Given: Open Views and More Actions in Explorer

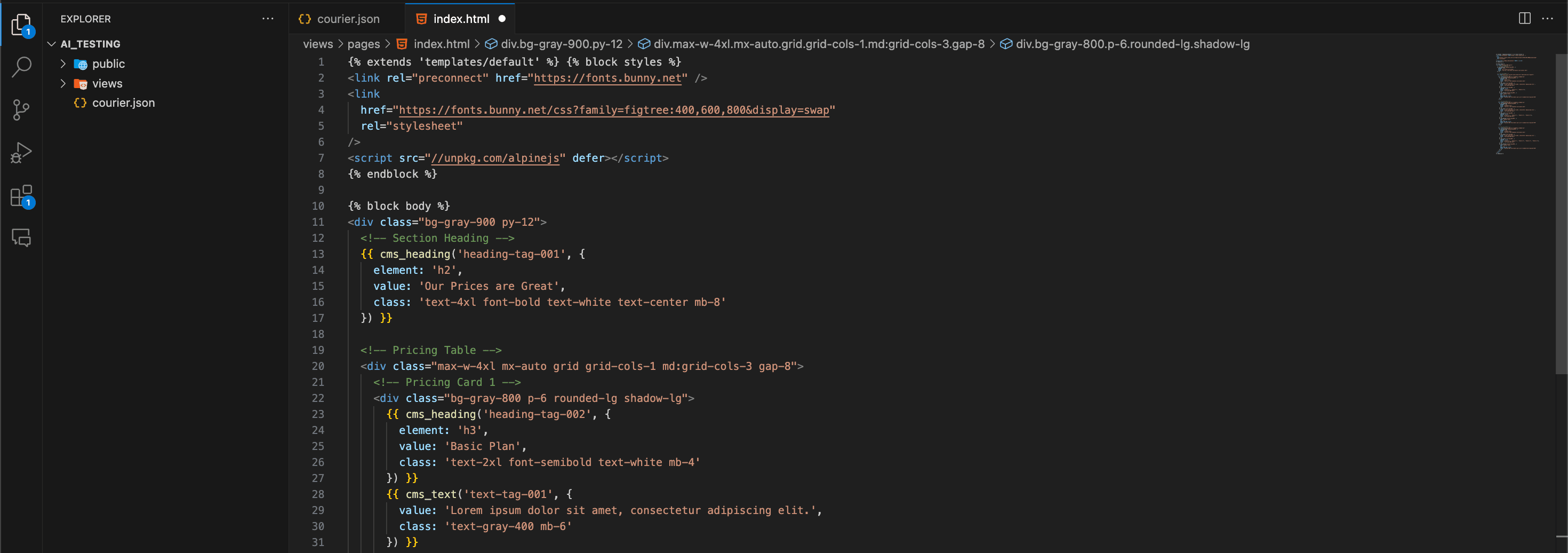Looking at the screenshot, I should 268,19.
